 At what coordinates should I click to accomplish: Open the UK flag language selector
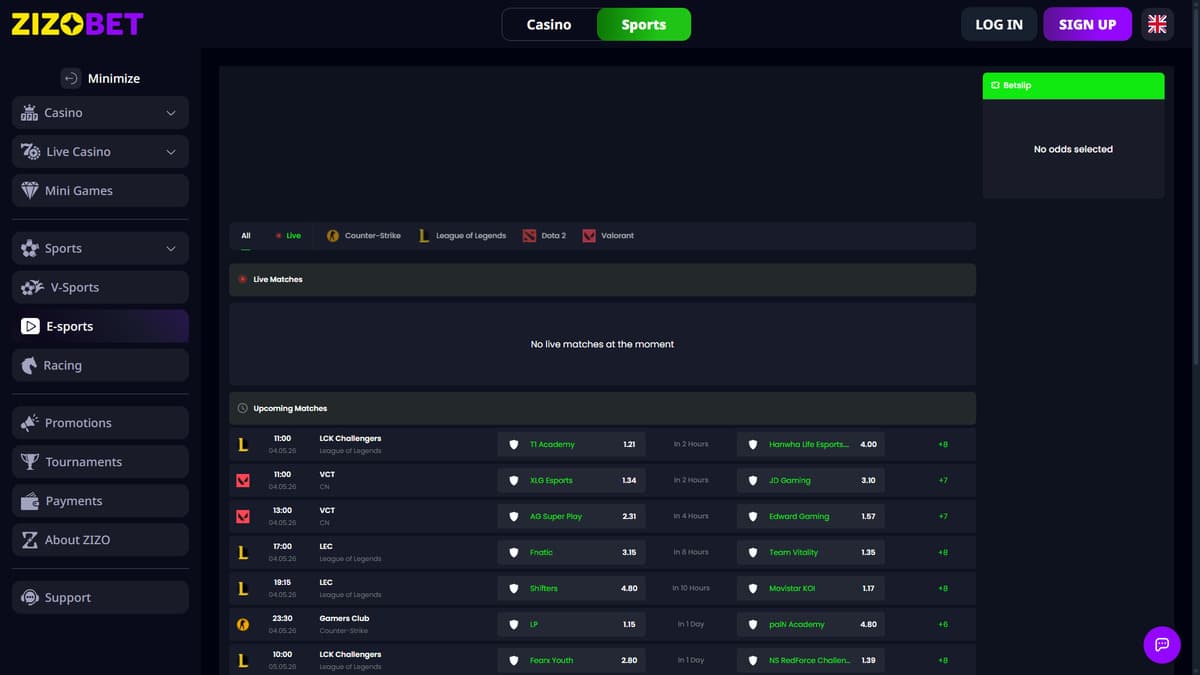point(1157,24)
